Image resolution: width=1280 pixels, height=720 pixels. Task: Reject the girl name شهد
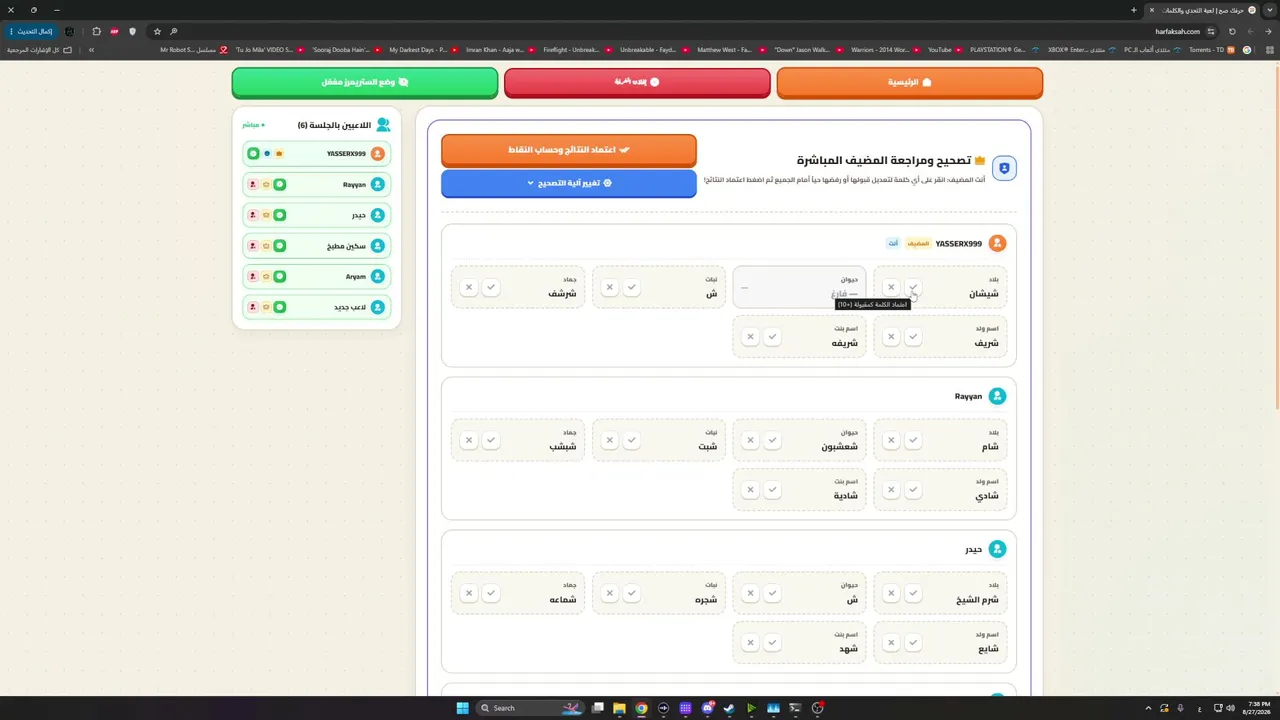750,642
